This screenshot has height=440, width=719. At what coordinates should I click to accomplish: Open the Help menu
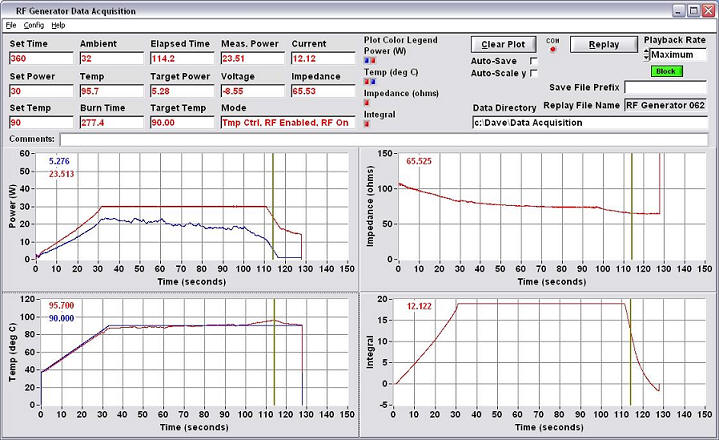tap(58, 25)
